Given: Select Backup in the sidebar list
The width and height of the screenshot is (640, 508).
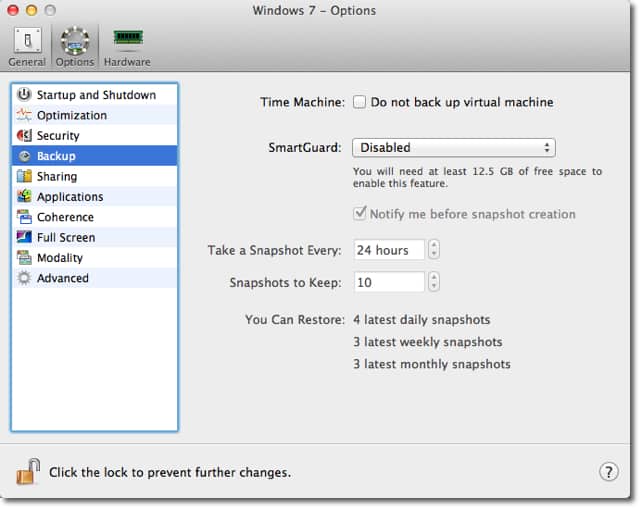Looking at the screenshot, I should point(95,156).
